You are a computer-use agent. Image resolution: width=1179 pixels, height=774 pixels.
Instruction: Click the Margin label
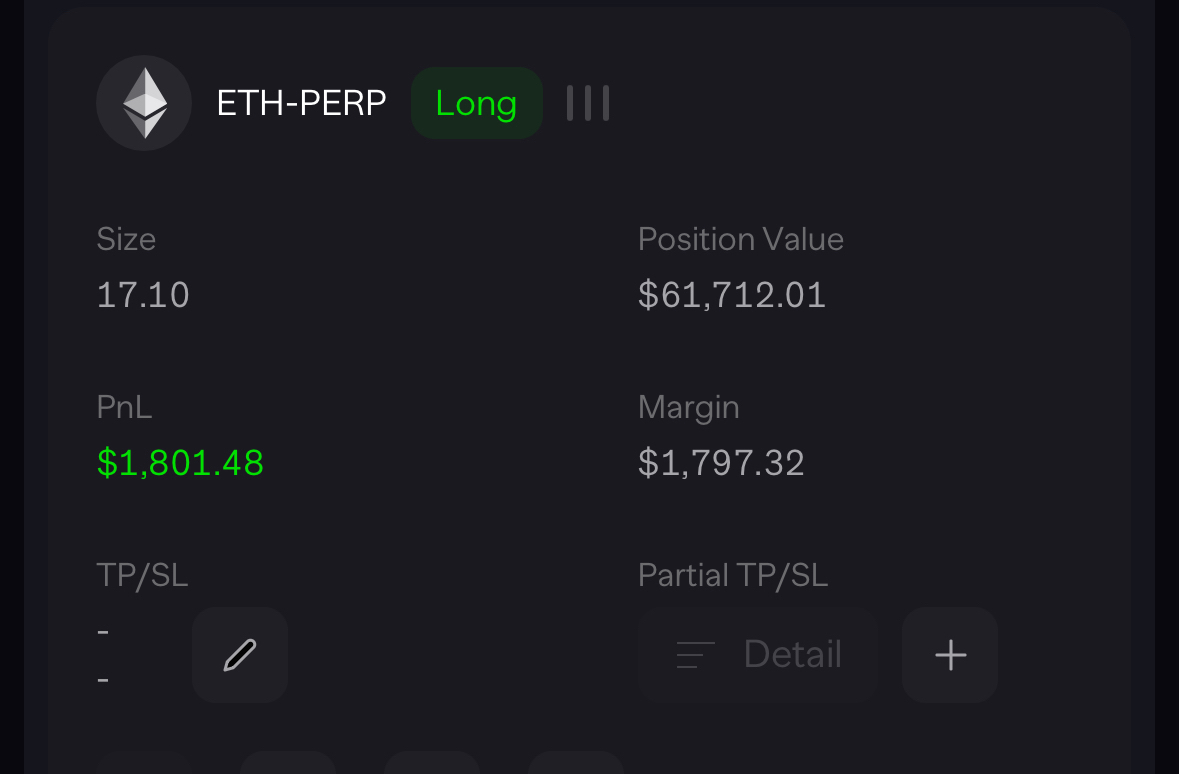pos(689,407)
